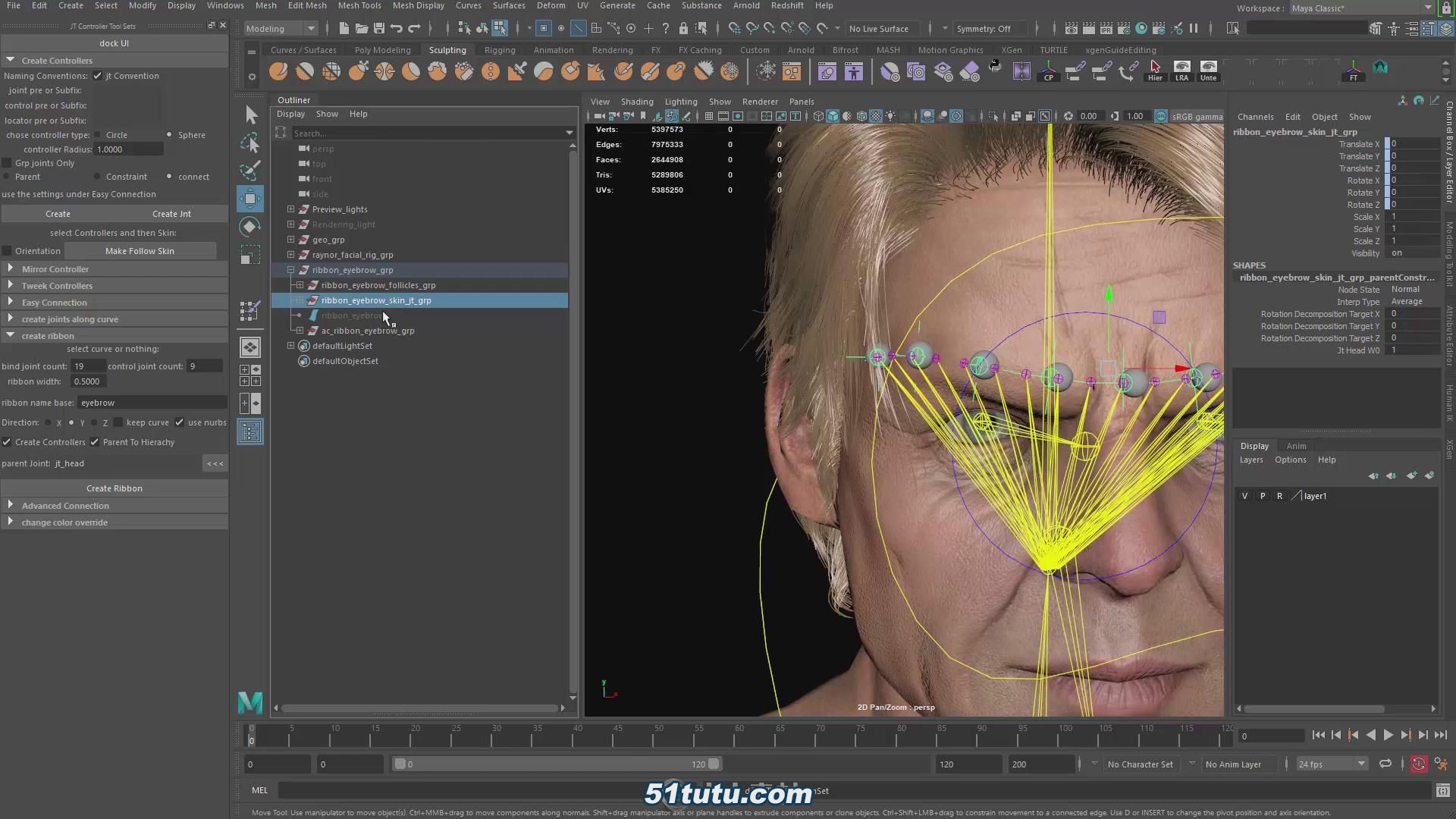Image resolution: width=1456 pixels, height=819 pixels.
Task: Click the Redo arrow icon
Action: tap(414, 28)
